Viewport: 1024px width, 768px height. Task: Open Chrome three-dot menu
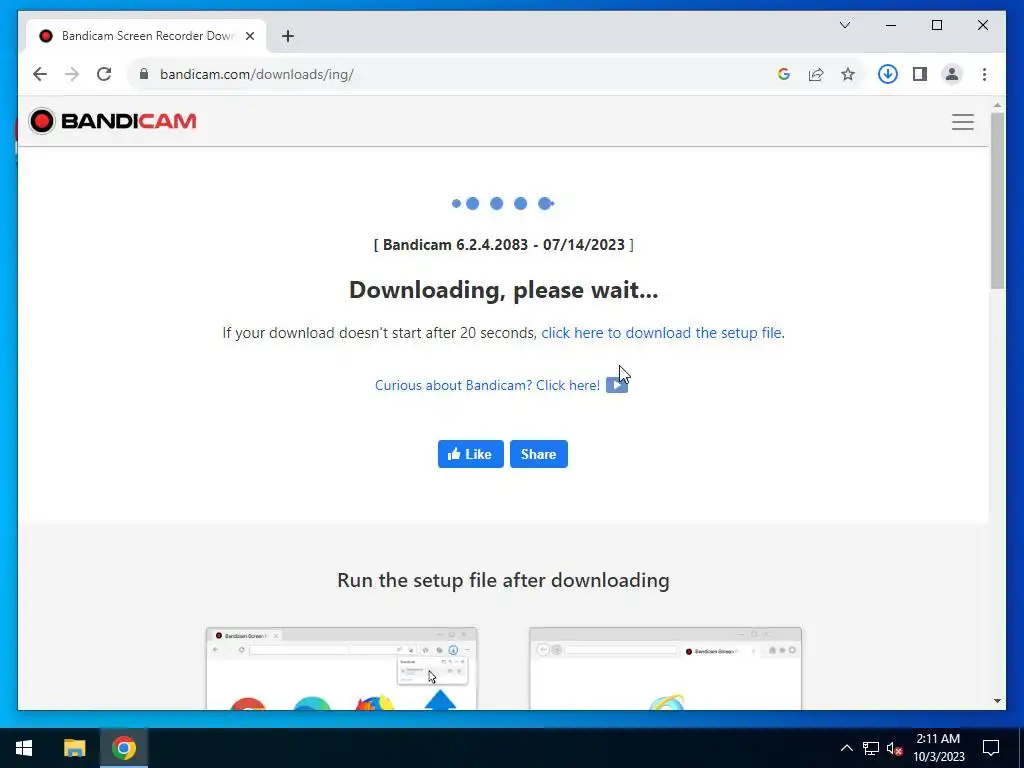tap(984, 74)
